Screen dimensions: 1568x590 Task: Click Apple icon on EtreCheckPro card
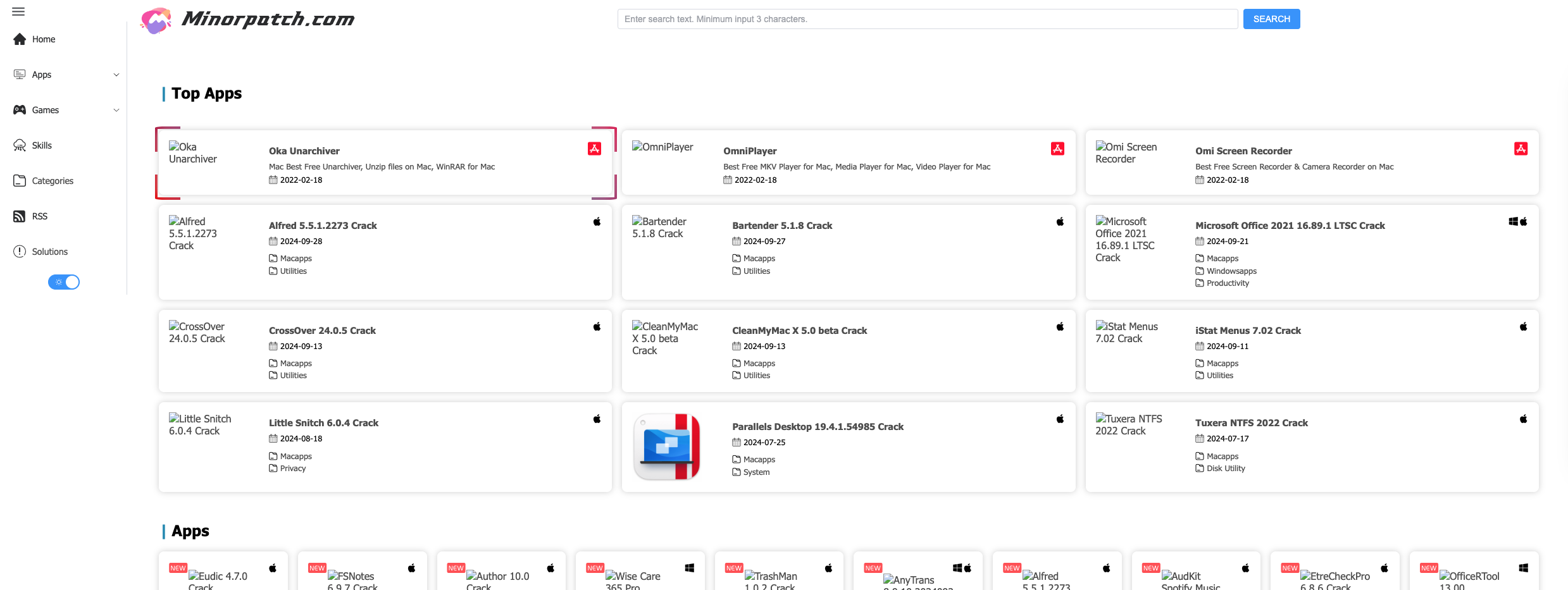[x=1384, y=568]
